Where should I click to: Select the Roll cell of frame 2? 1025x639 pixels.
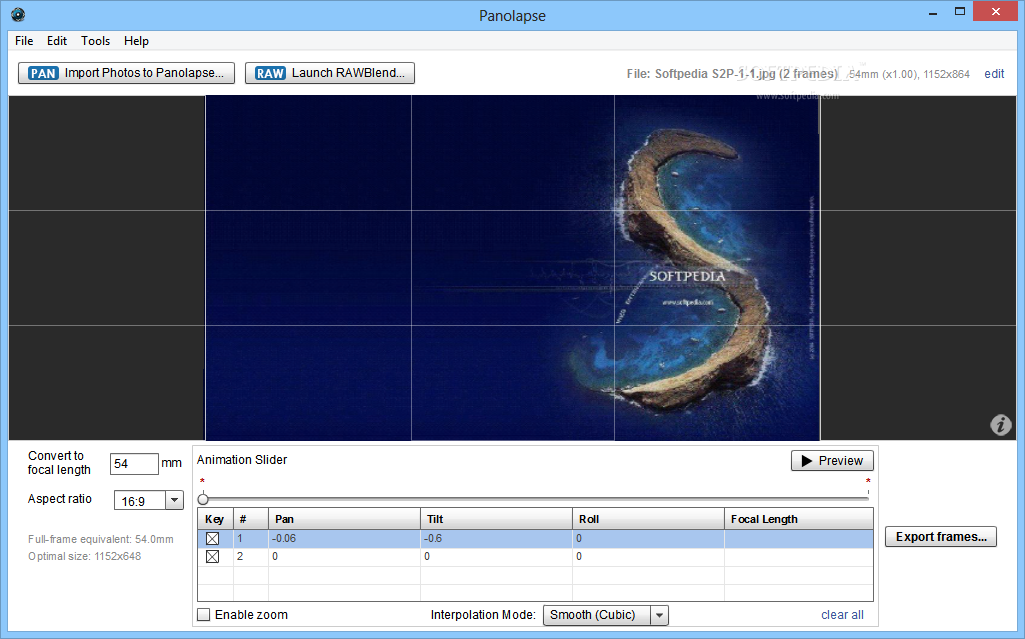[x=648, y=557]
